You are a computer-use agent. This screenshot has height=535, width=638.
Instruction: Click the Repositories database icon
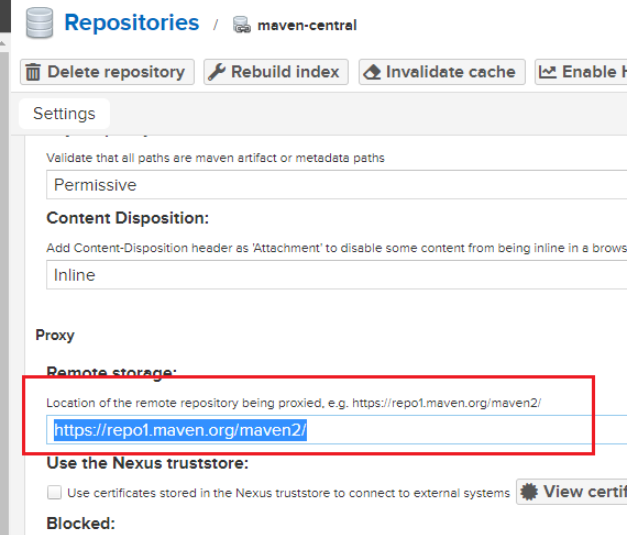tap(39, 24)
